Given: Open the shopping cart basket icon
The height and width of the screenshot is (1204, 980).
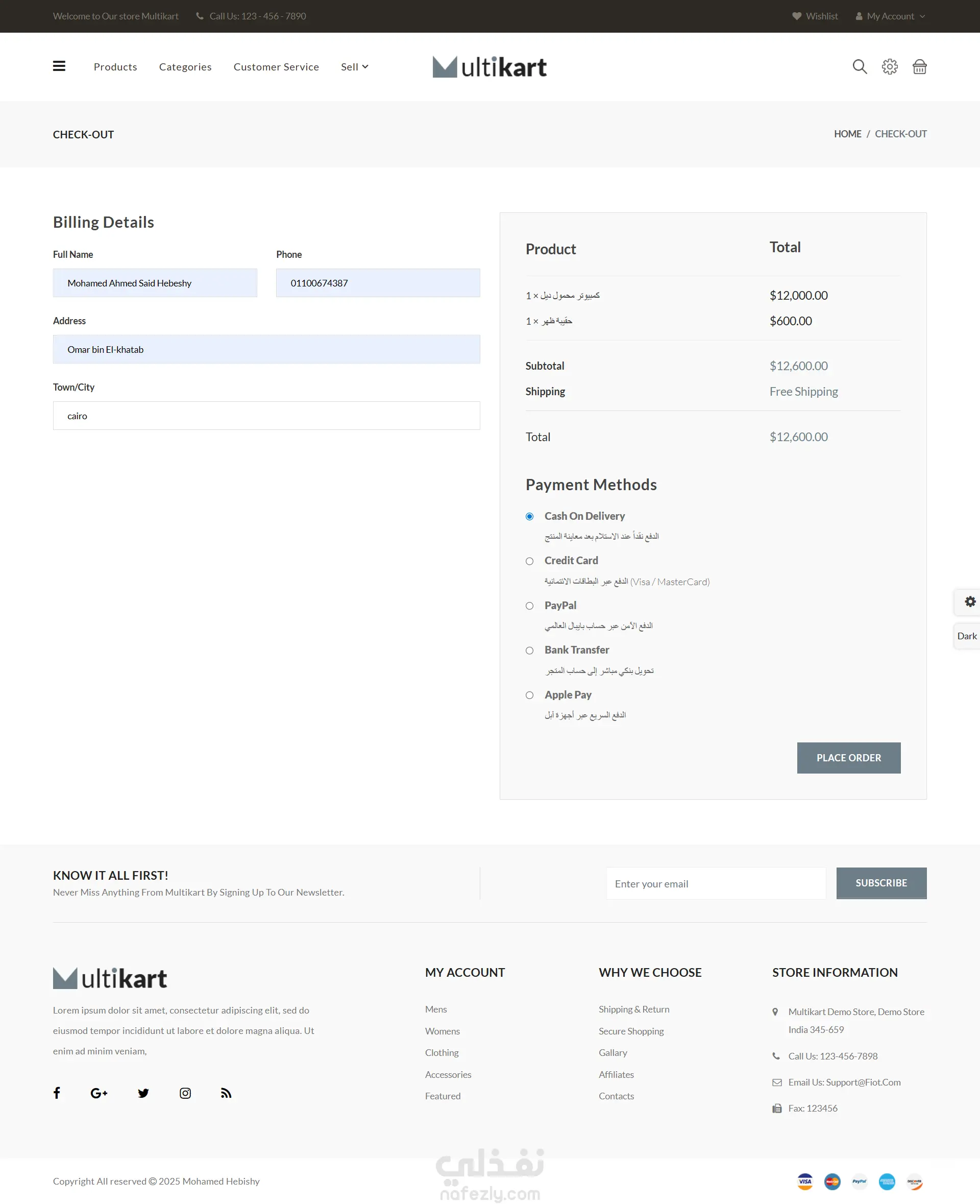Looking at the screenshot, I should pos(919,67).
